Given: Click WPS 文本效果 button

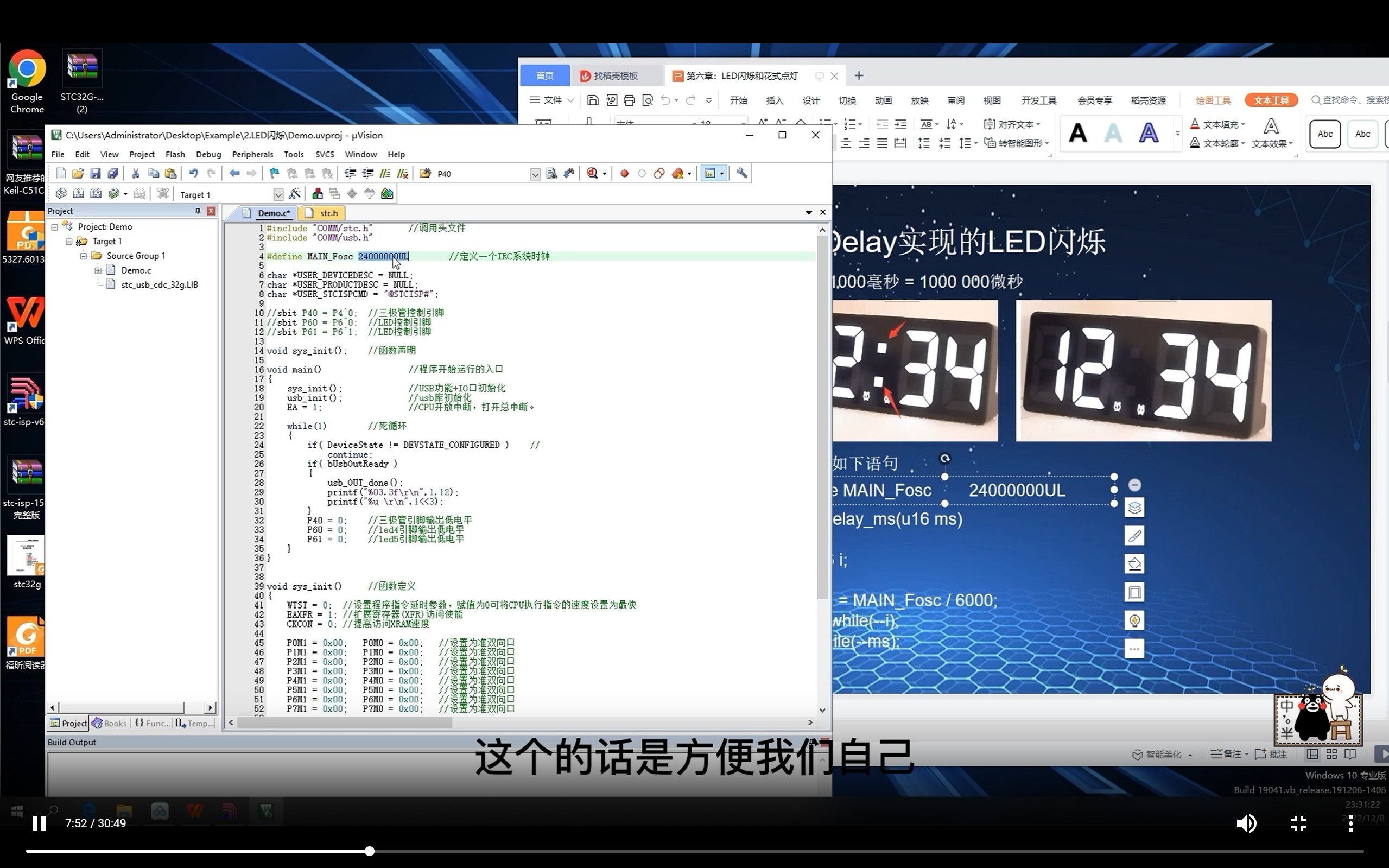Looking at the screenshot, I should (x=1272, y=134).
